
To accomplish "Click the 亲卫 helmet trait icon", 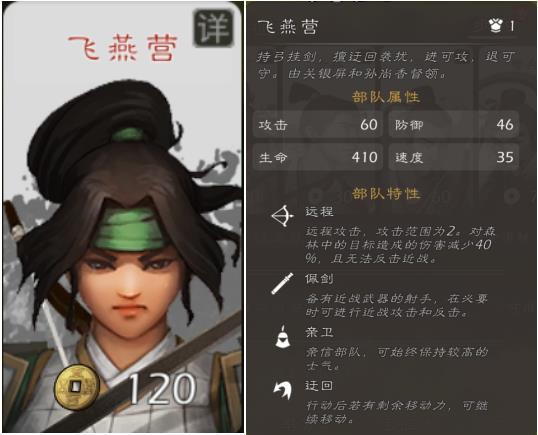I will 283,337.
